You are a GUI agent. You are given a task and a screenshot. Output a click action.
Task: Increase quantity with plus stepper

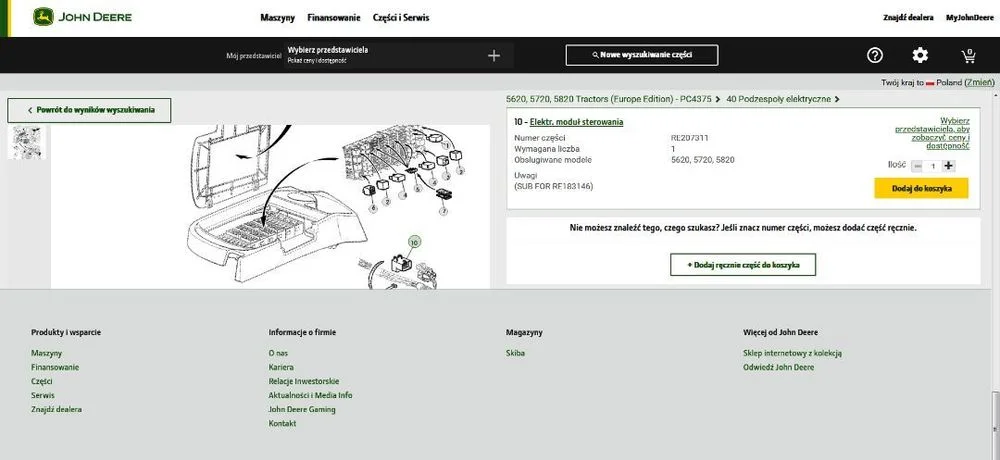[948, 165]
